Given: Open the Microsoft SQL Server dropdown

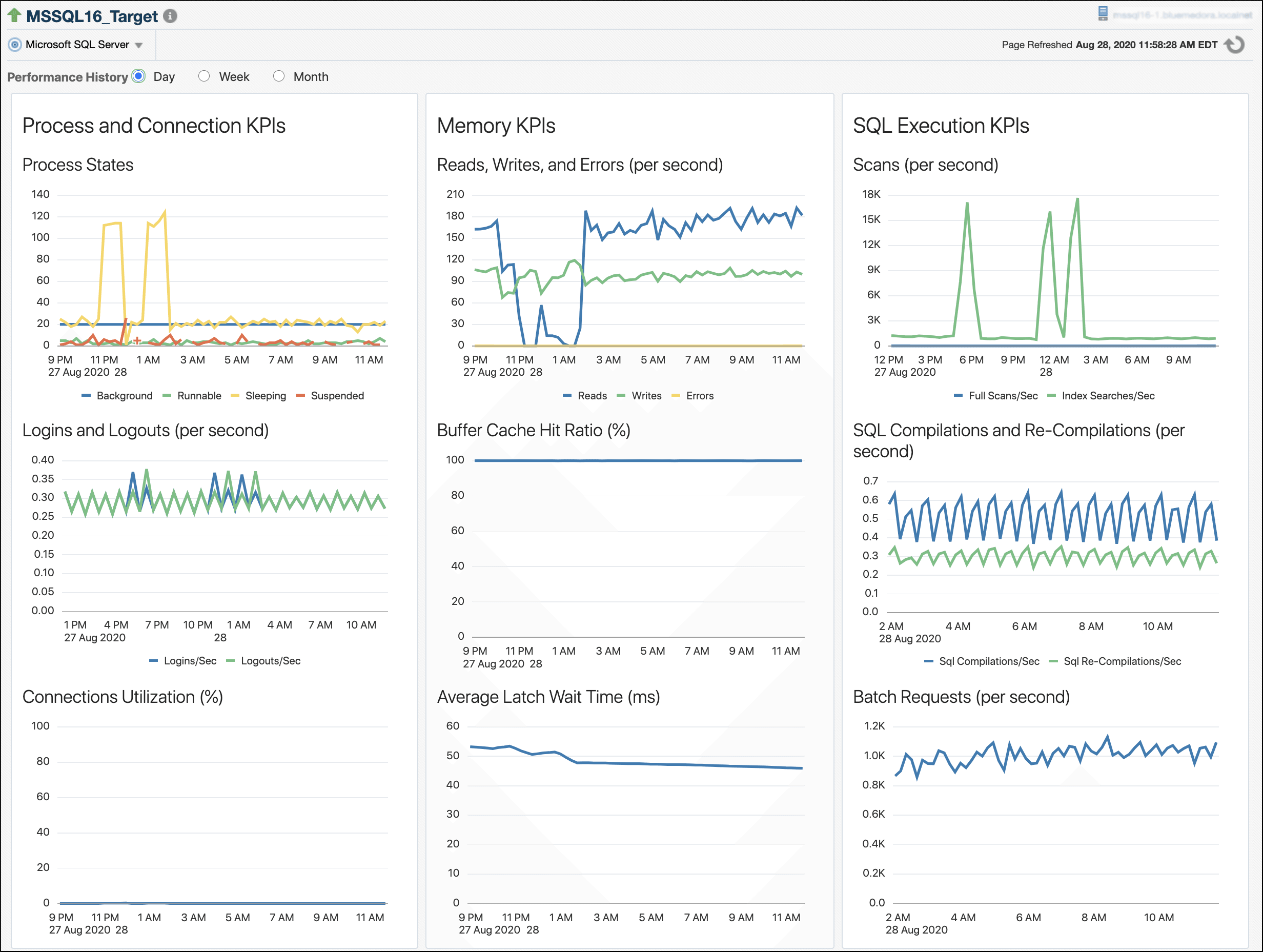Looking at the screenshot, I should click(x=138, y=44).
